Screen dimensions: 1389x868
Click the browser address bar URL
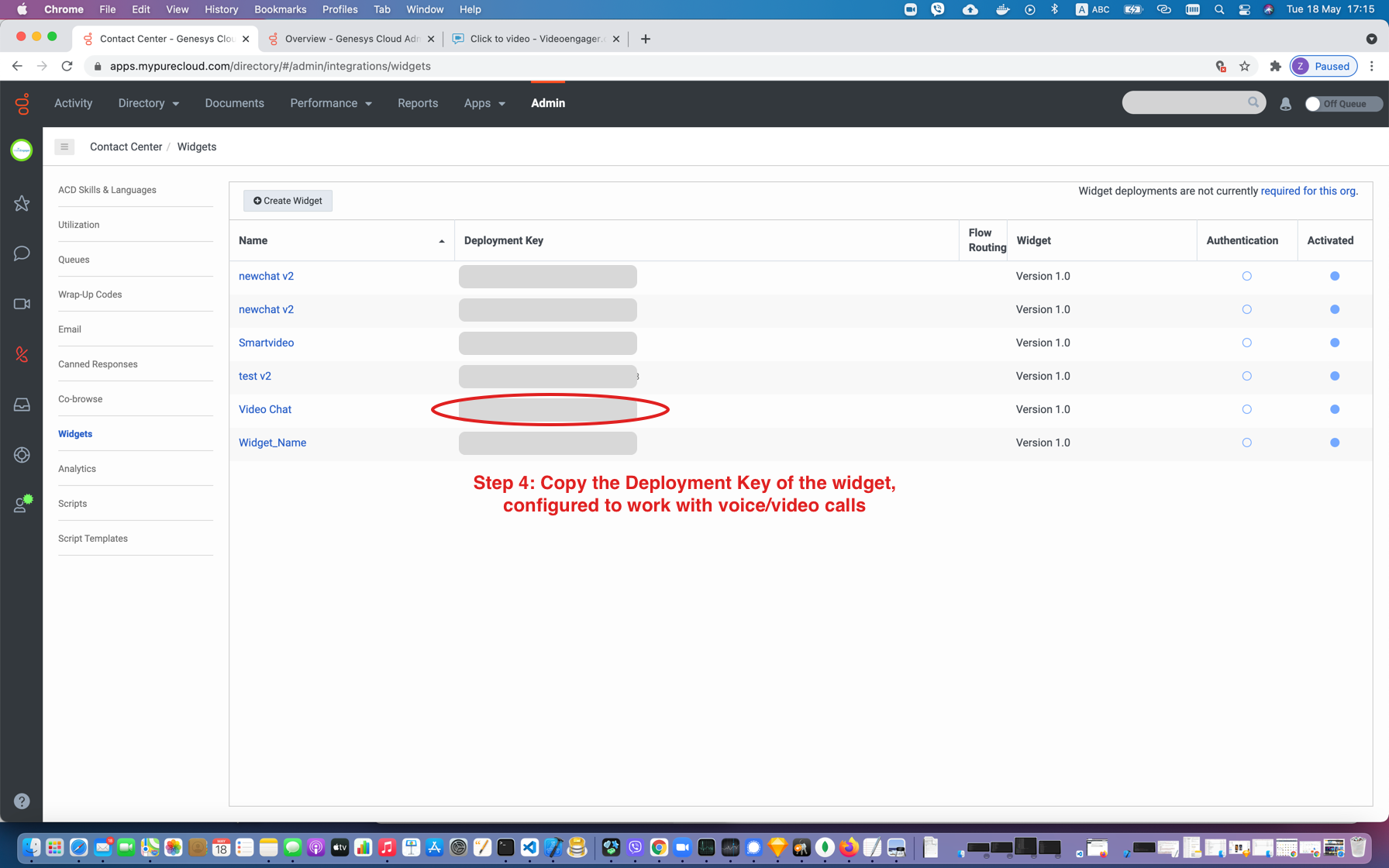[271, 66]
